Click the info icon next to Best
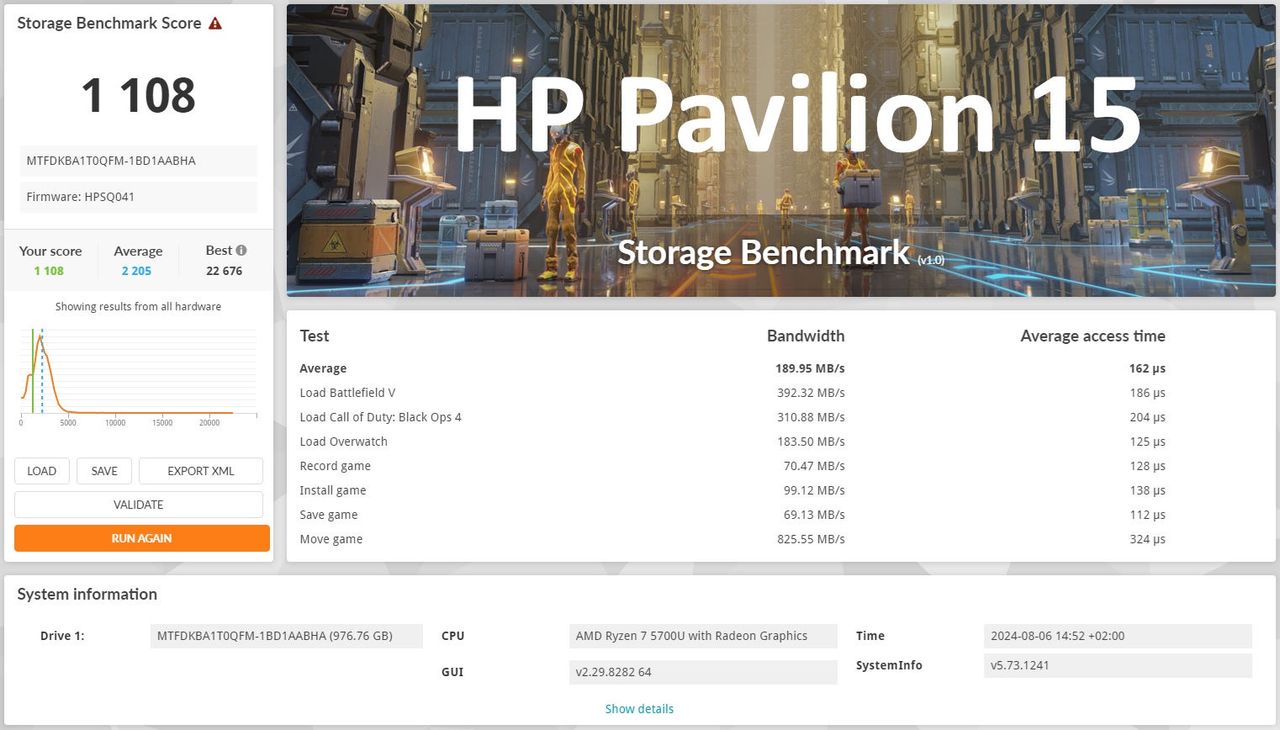The image size is (1280, 730). pyautogui.click(x=241, y=250)
